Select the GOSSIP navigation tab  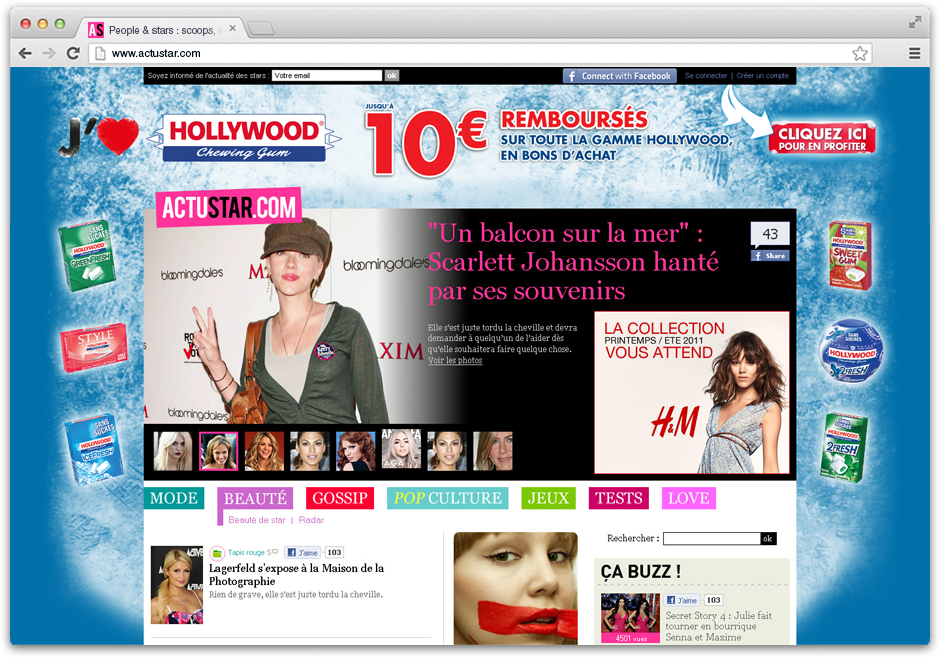[340, 498]
